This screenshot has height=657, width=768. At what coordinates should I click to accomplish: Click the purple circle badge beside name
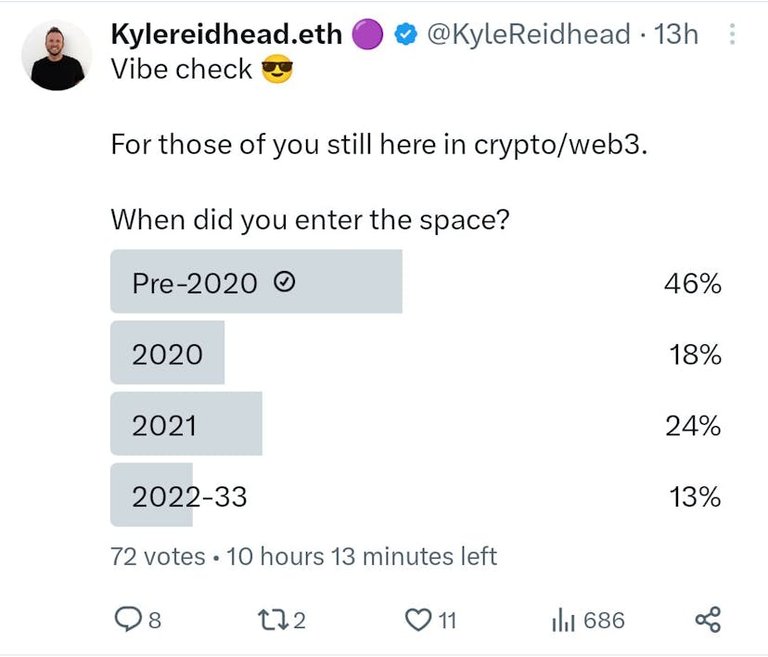coord(367,35)
